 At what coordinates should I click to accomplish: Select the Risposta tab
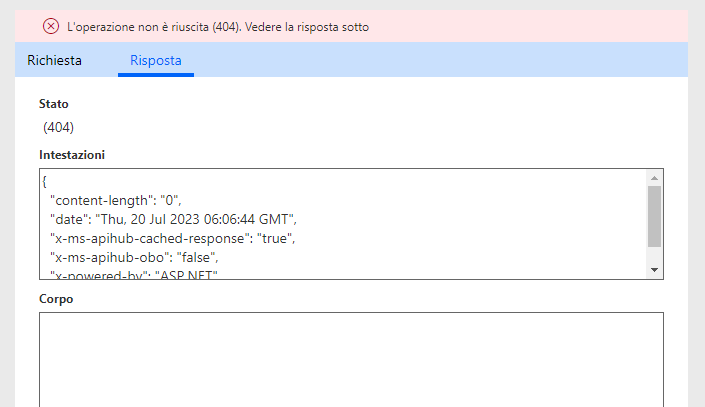pyautogui.click(x=156, y=60)
